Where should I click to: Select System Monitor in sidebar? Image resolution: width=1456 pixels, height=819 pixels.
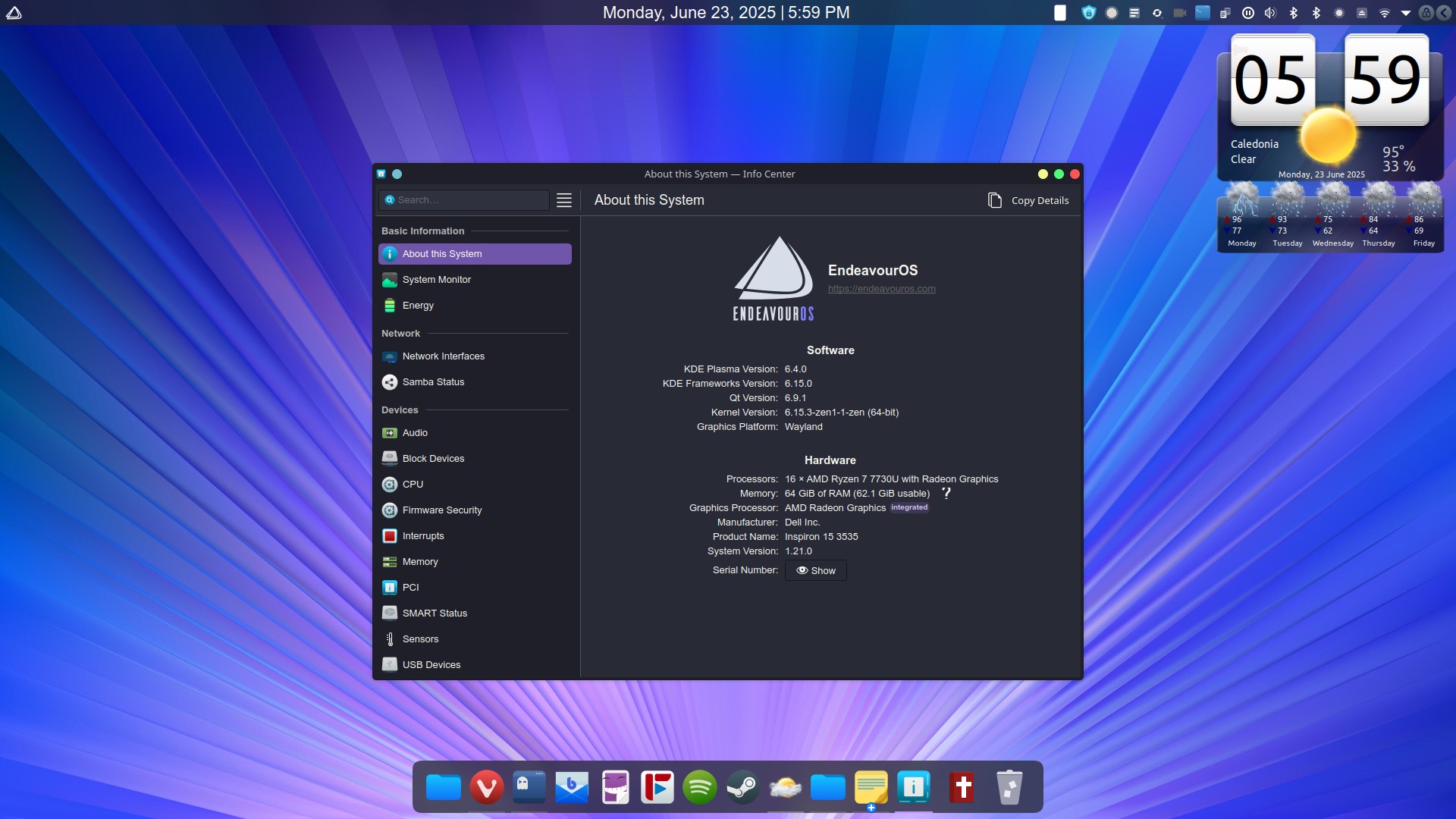click(437, 280)
